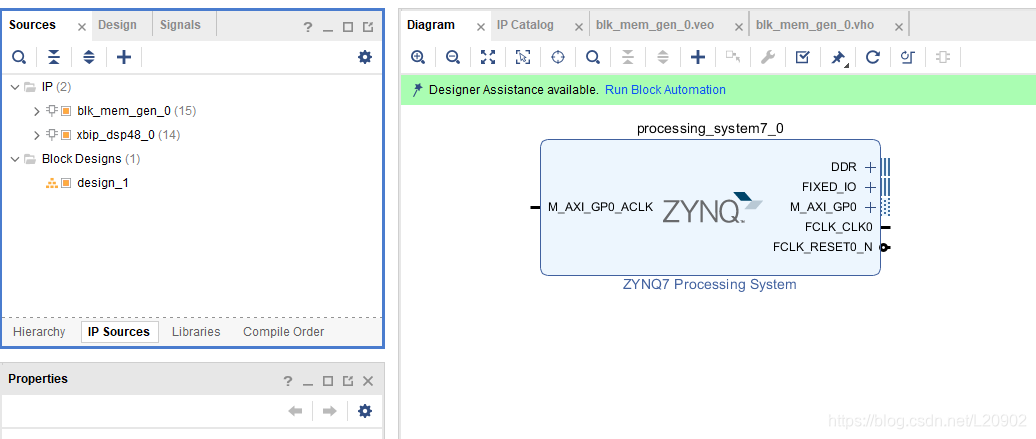
Task: Close the blk_mem_gen_0.vho tab
Action: tap(899, 27)
